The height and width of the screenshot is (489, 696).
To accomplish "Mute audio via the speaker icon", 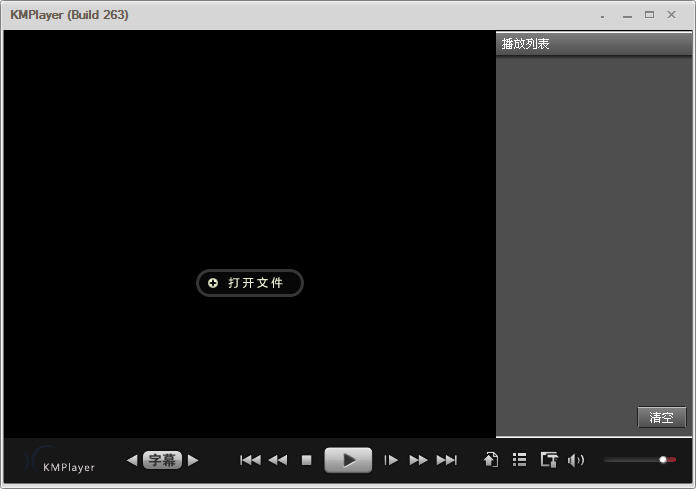I will click(576, 460).
